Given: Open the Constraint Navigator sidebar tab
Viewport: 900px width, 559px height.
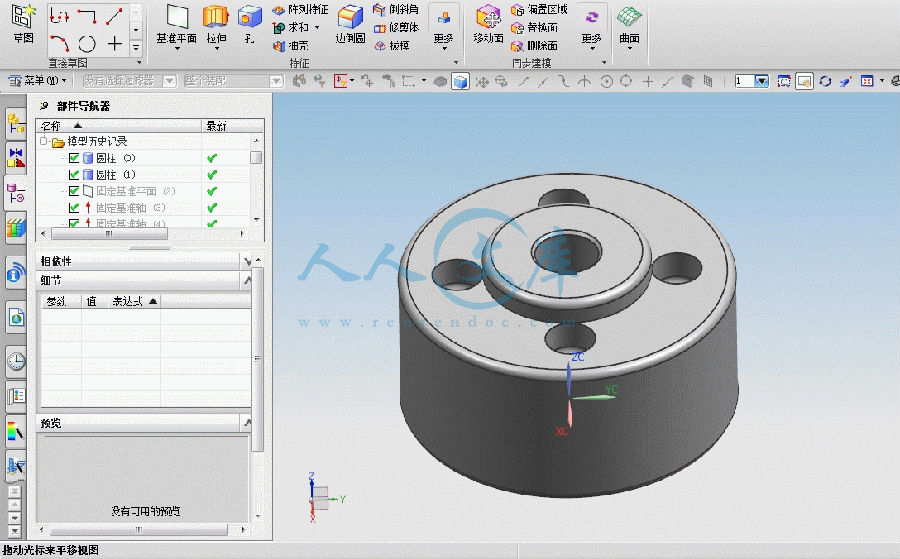Looking at the screenshot, I should coord(15,157).
